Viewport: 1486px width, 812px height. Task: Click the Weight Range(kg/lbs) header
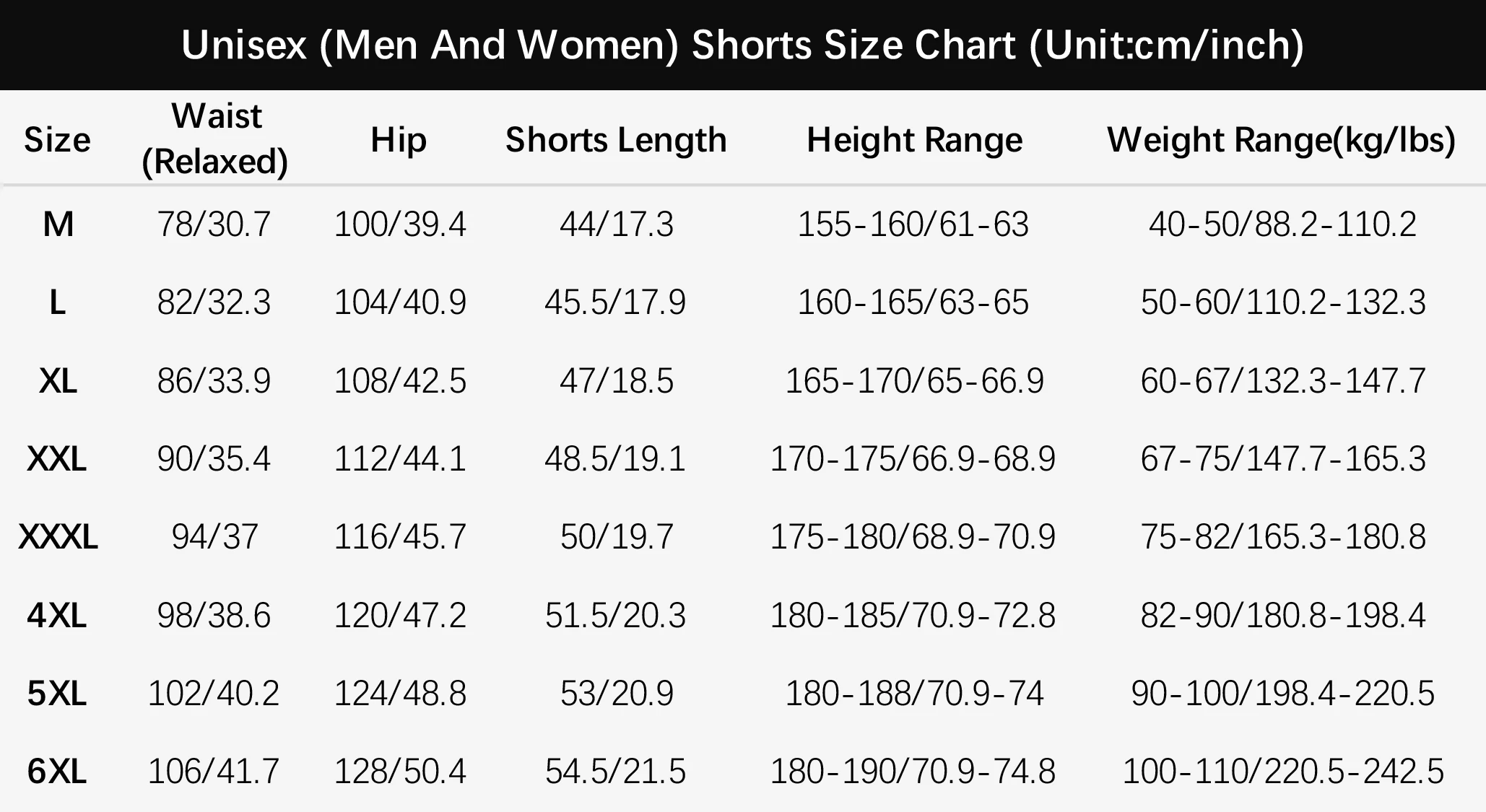pos(1282,140)
